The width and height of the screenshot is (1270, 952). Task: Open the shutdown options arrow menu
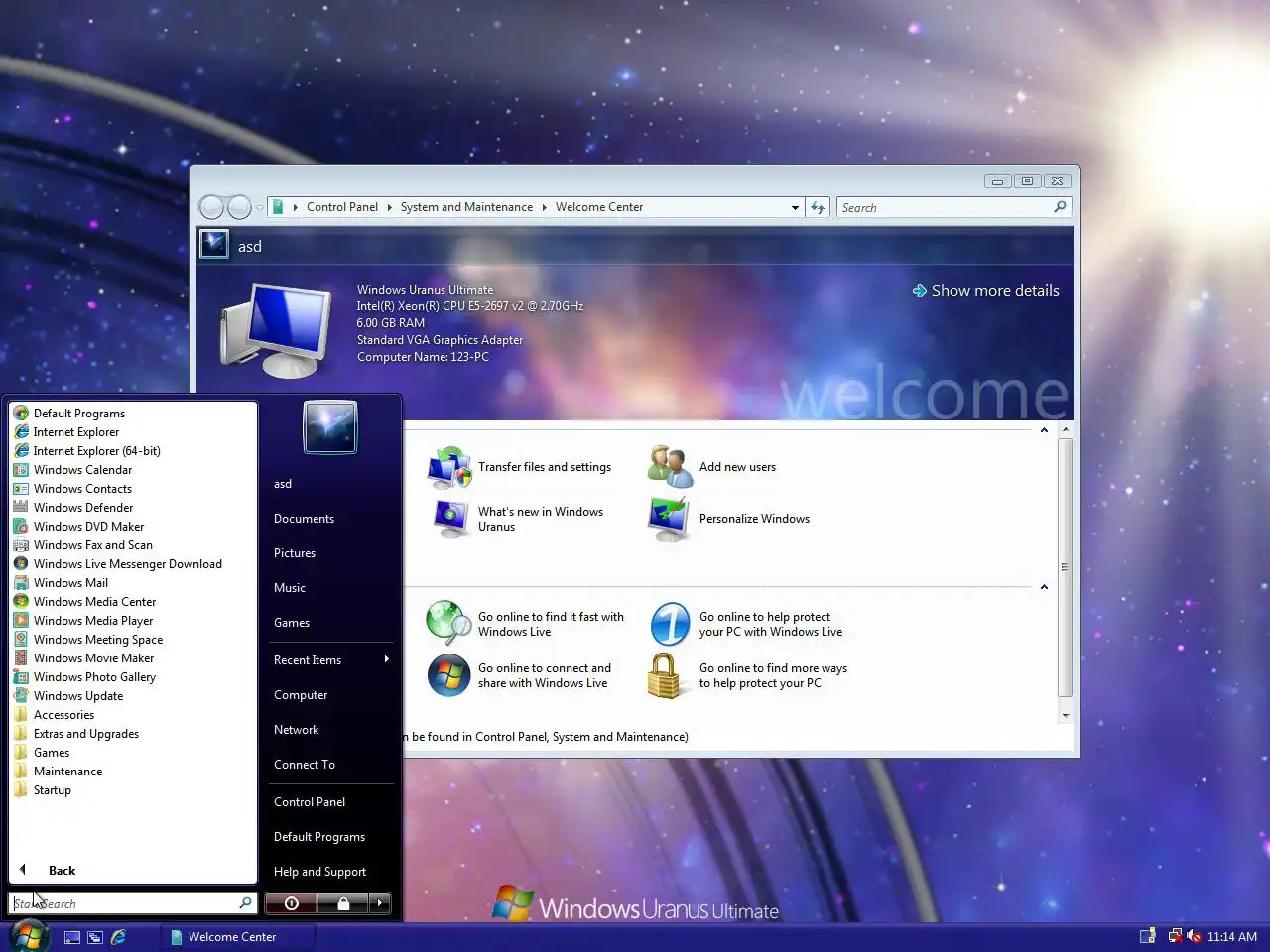[x=380, y=903]
